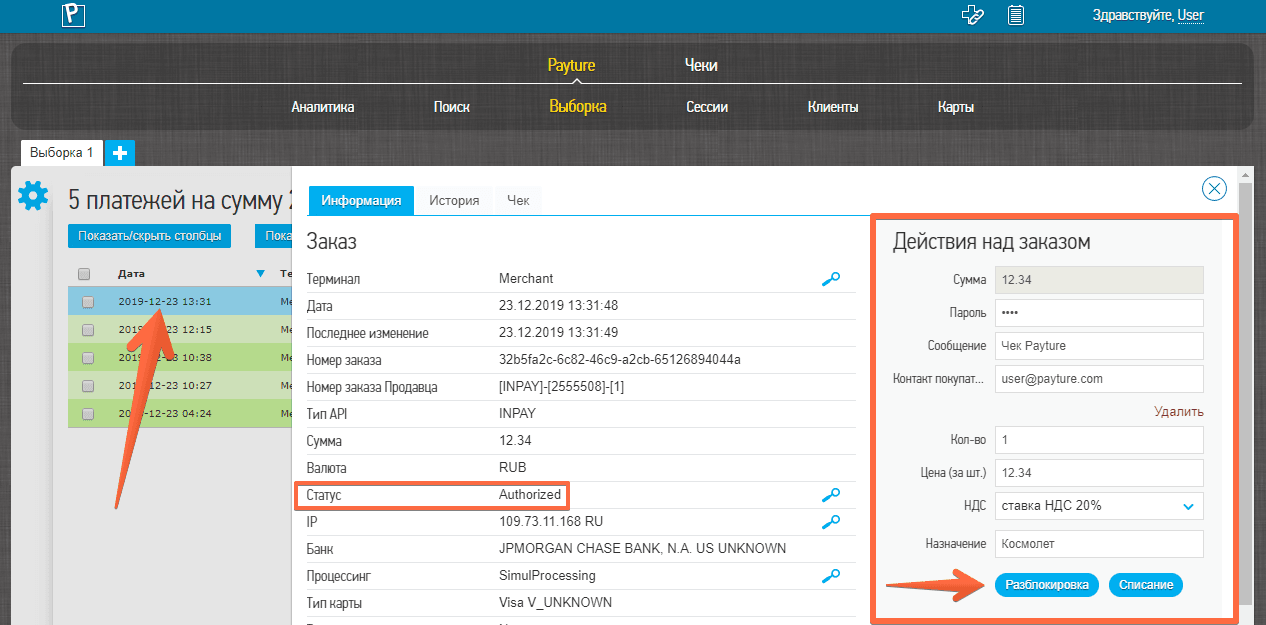The width and height of the screenshot is (1266, 625).
Task: Select the Выборка 1 tab
Action: click(x=61, y=153)
